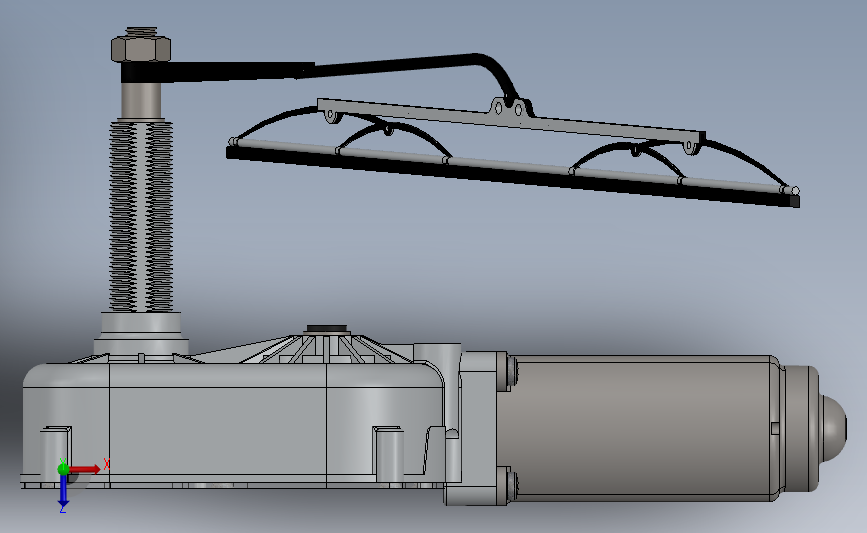Image resolution: width=867 pixels, height=533 pixels.
Task: Select the threaded spindle shaft
Action: [x=141, y=216]
